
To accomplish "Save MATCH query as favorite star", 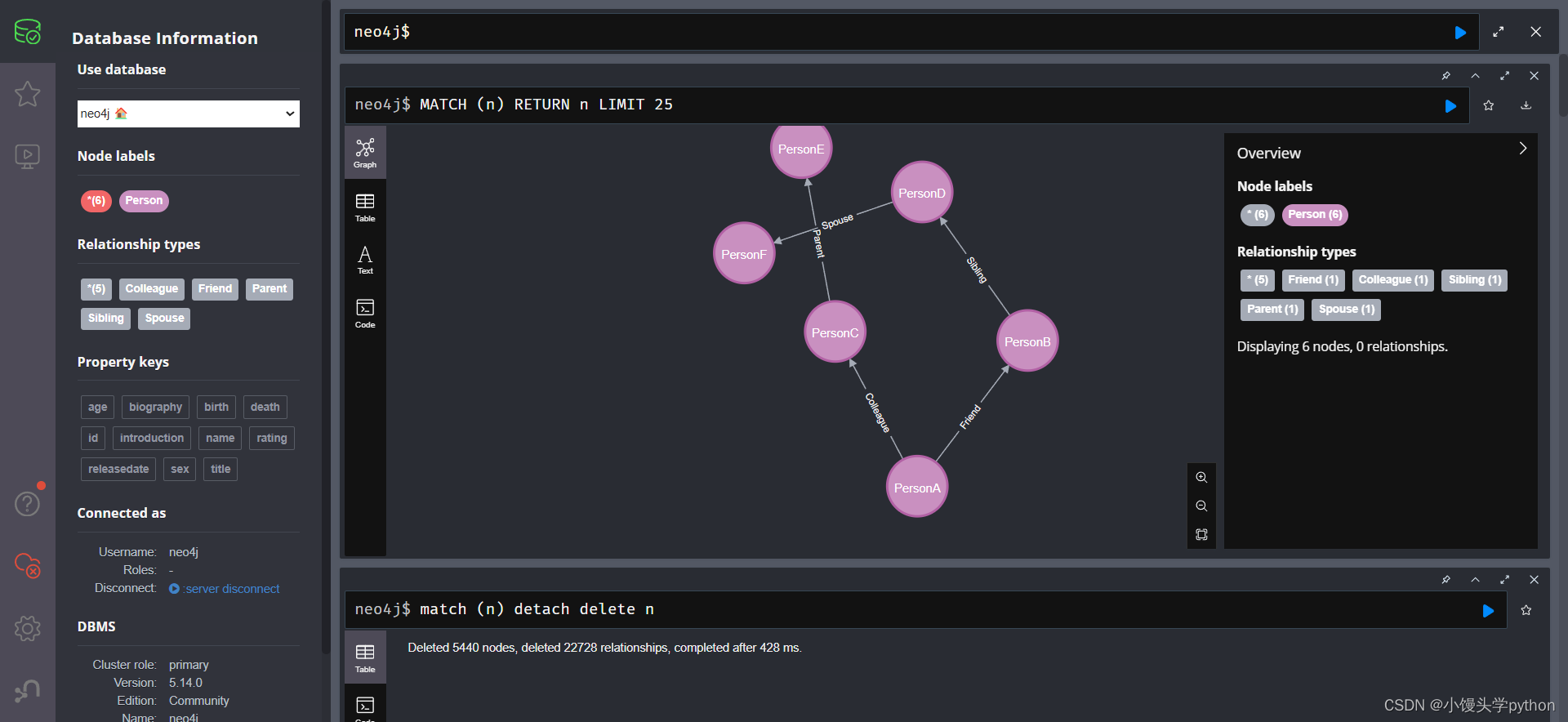I will (1489, 105).
